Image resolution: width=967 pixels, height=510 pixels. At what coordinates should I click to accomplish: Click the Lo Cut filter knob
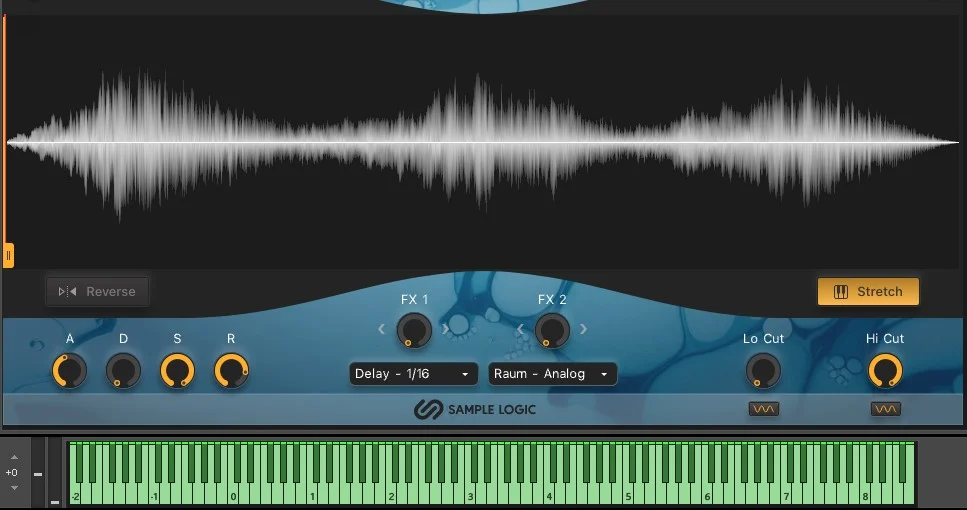pyautogui.click(x=763, y=371)
